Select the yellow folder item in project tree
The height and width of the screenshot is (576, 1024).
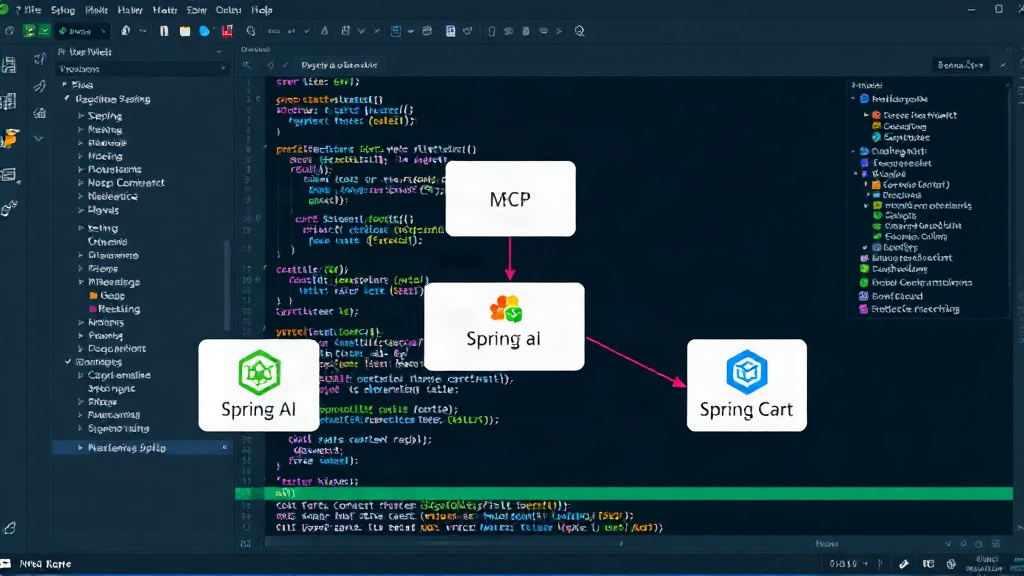click(108, 295)
